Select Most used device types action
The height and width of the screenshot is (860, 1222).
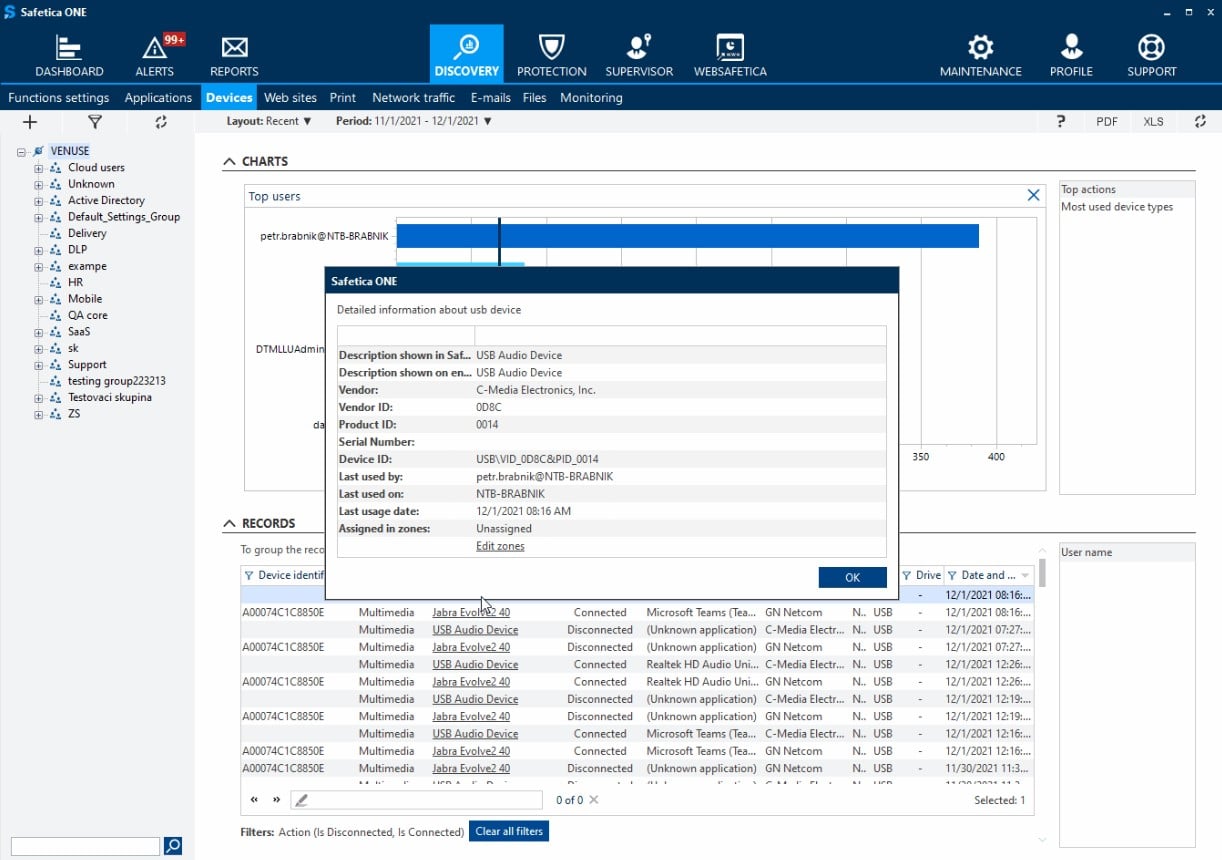pos(1117,207)
